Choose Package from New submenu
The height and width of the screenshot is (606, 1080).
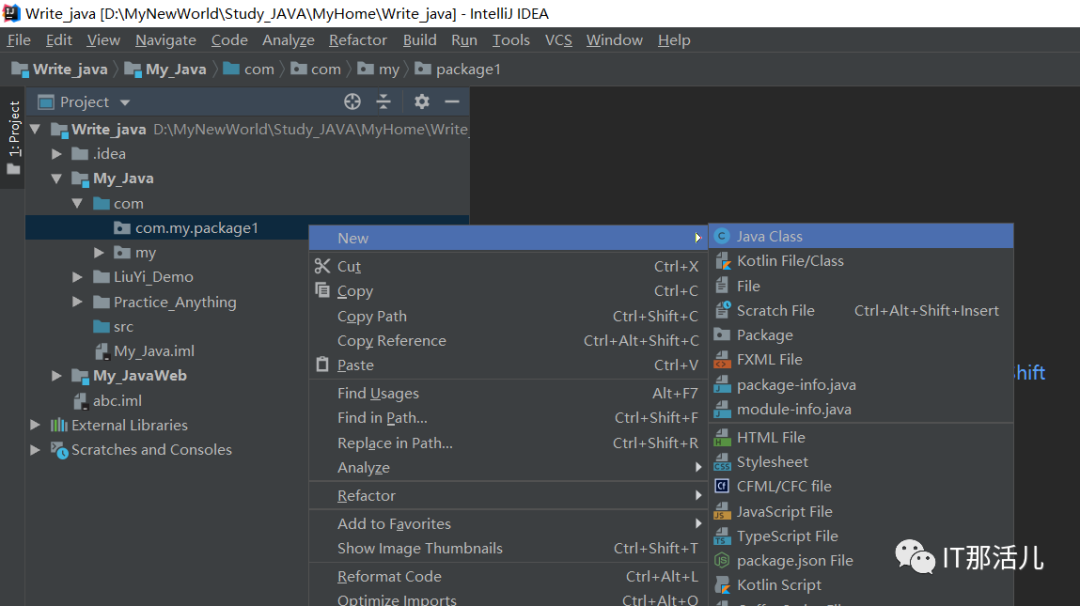861,335
